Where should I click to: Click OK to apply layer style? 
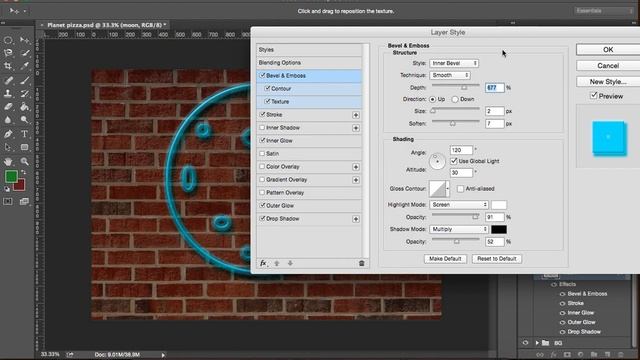(608, 49)
